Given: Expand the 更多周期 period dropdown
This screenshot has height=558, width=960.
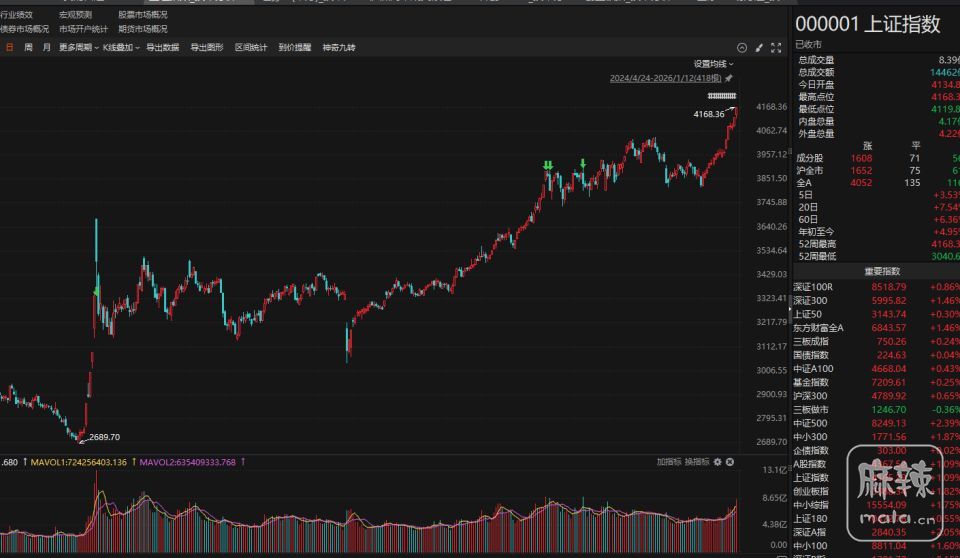Looking at the screenshot, I should pos(77,48).
